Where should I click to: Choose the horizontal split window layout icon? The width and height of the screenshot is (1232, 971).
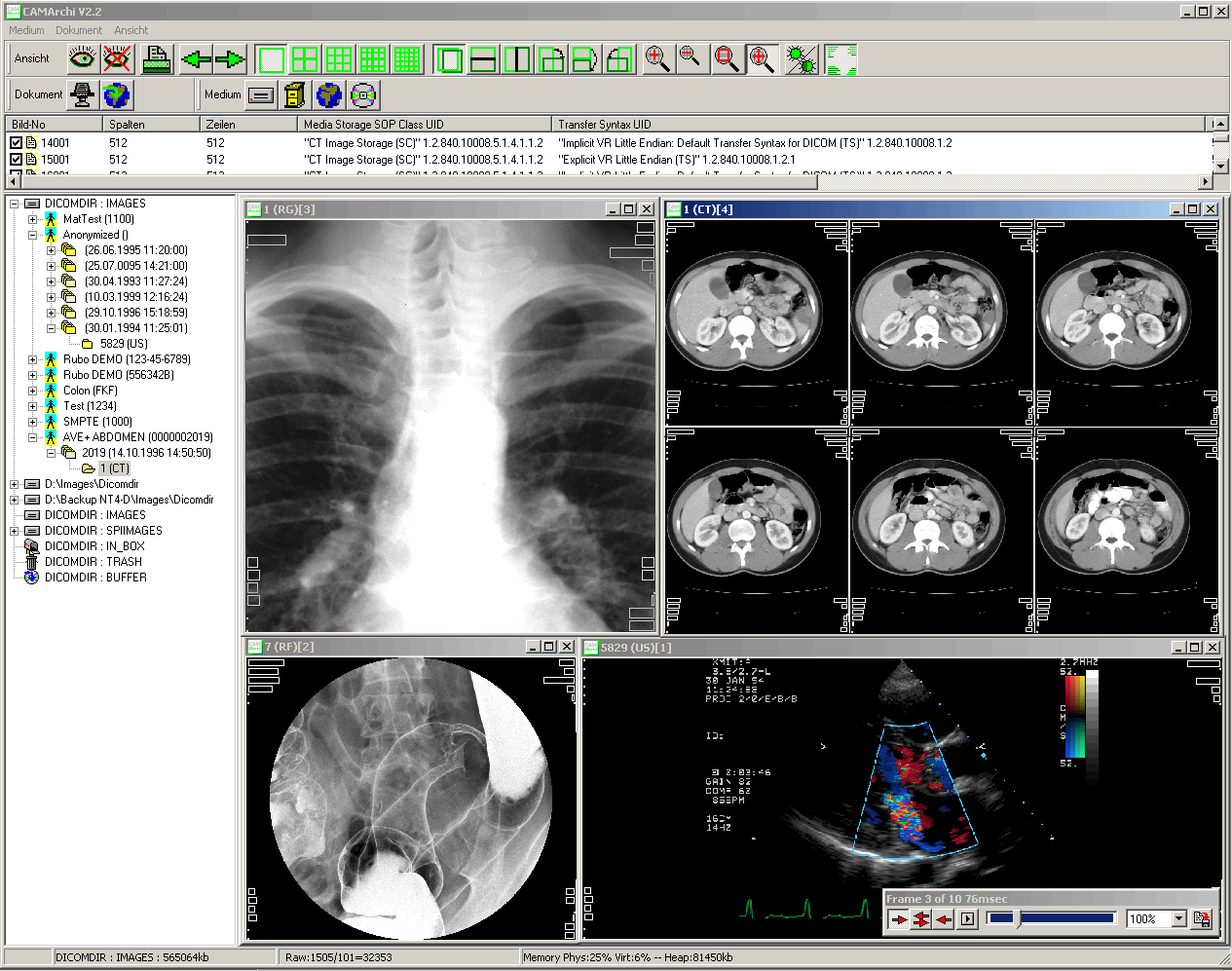click(x=483, y=59)
